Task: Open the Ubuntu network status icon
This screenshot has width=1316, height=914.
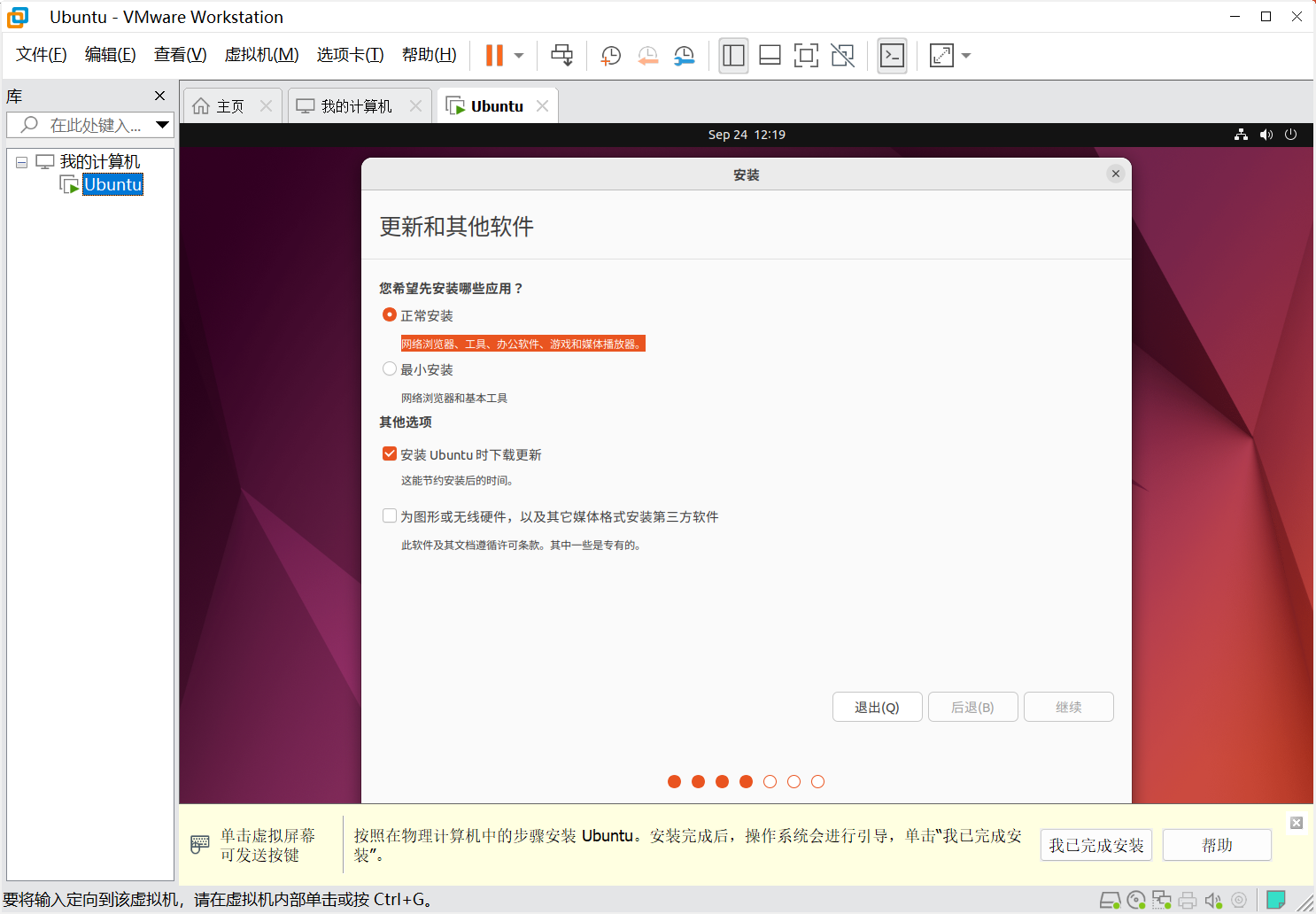Action: tap(1241, 135)
